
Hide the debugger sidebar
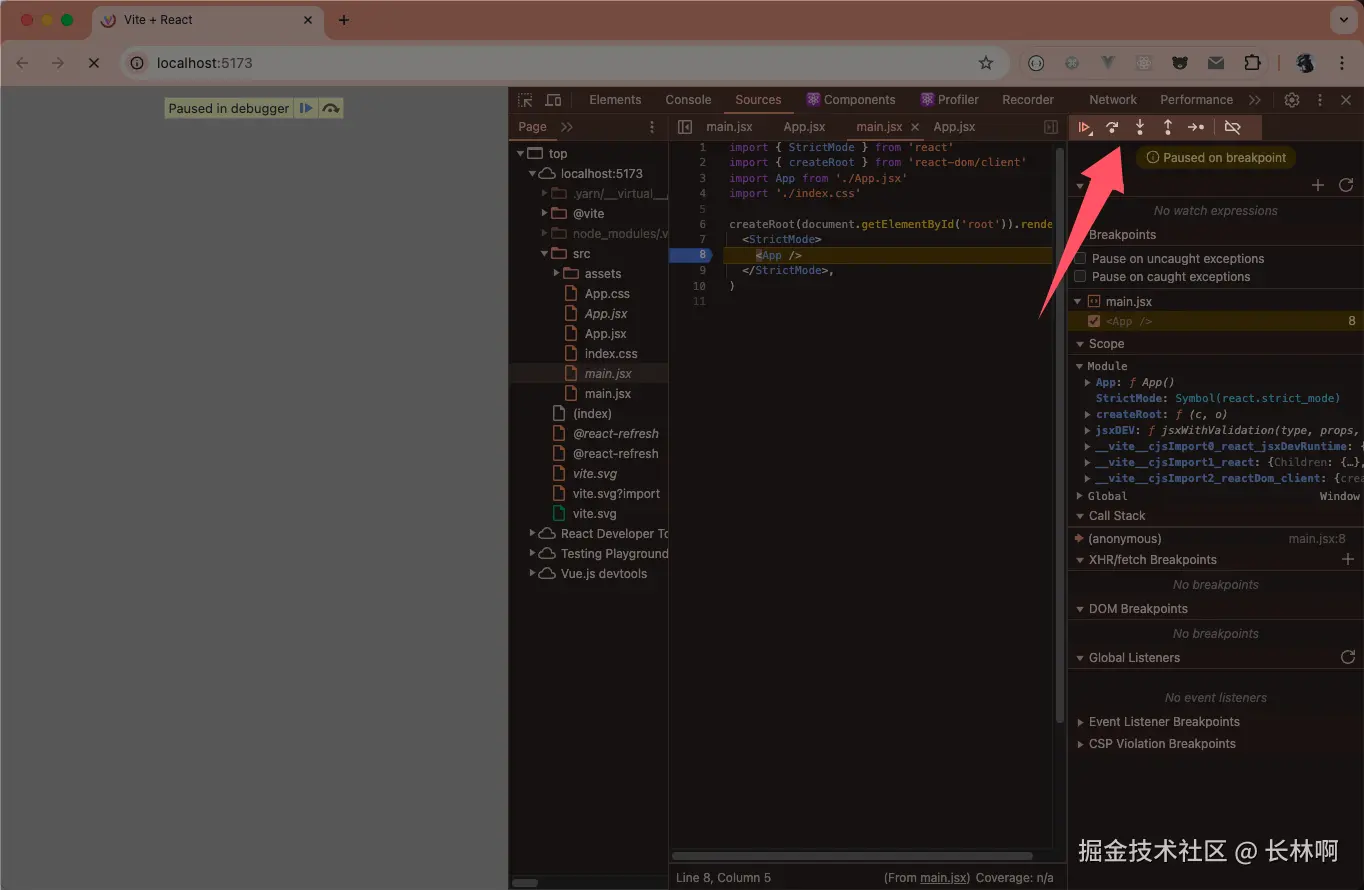1051,127
